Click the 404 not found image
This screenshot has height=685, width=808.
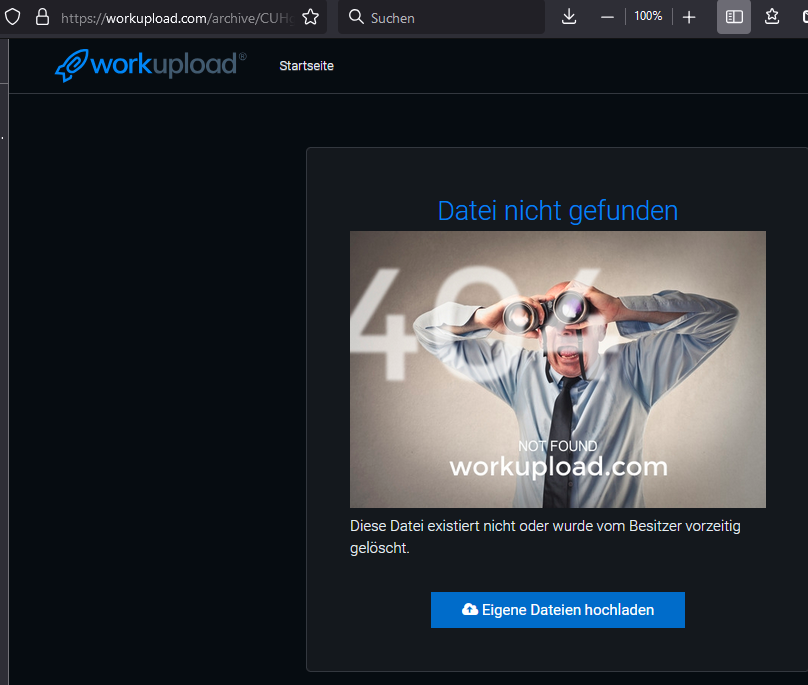click(558, 369)
